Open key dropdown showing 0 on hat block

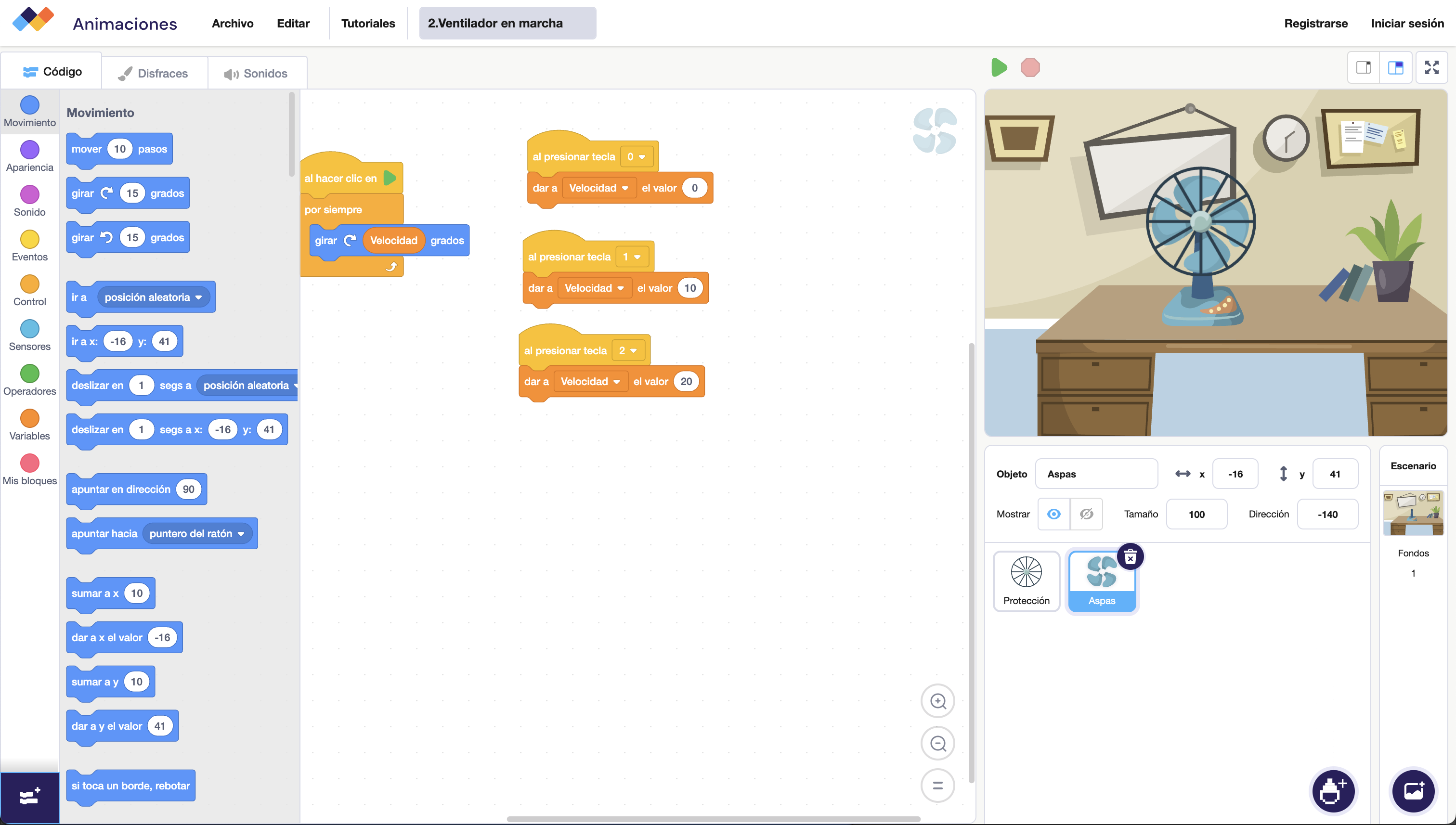(637, 157)
